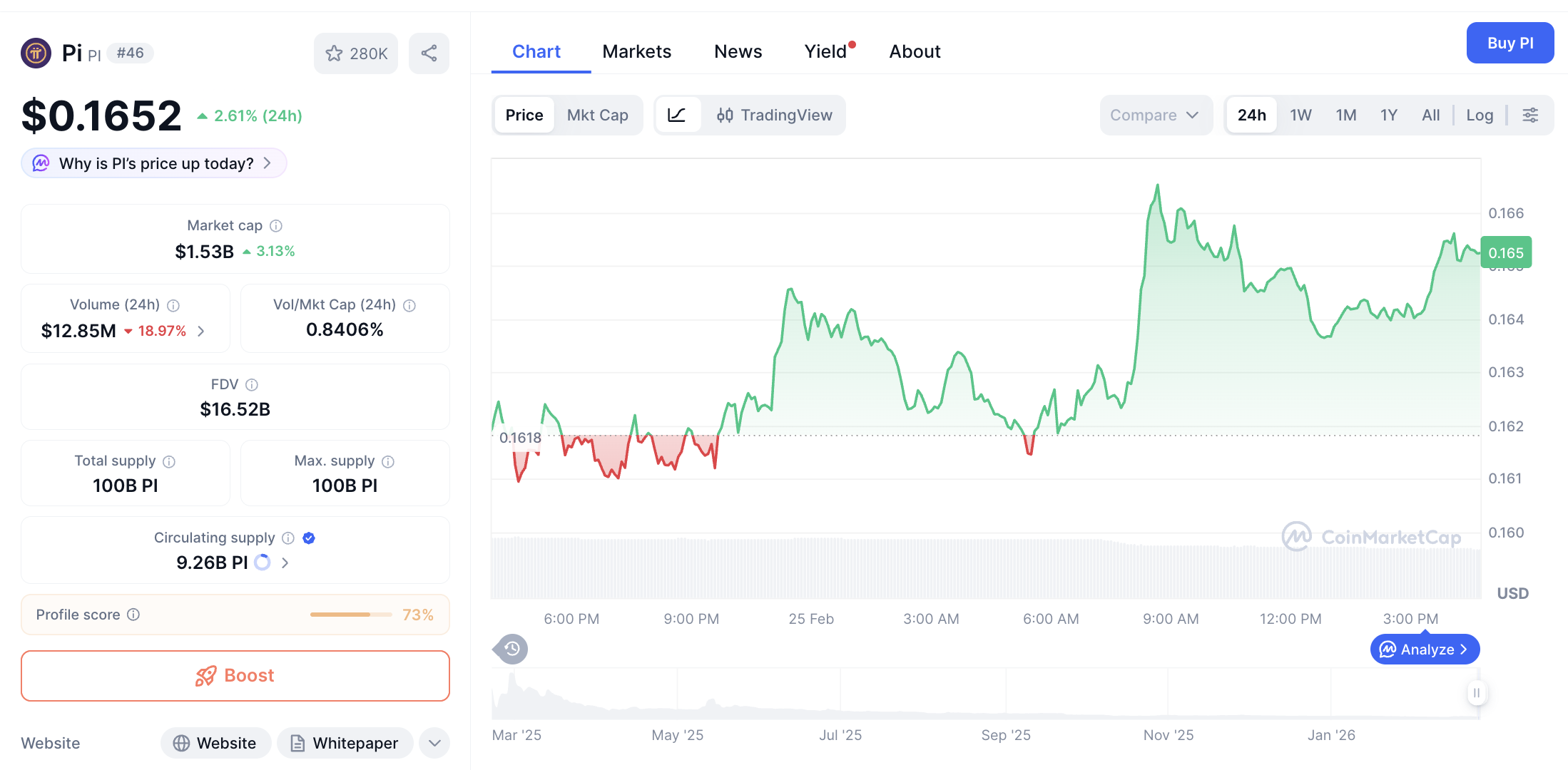Image resolution: width=1568 pixels, height=770 pixels.
Task: Add Pi to watchlist via star icon
Action: click(335, 53)
